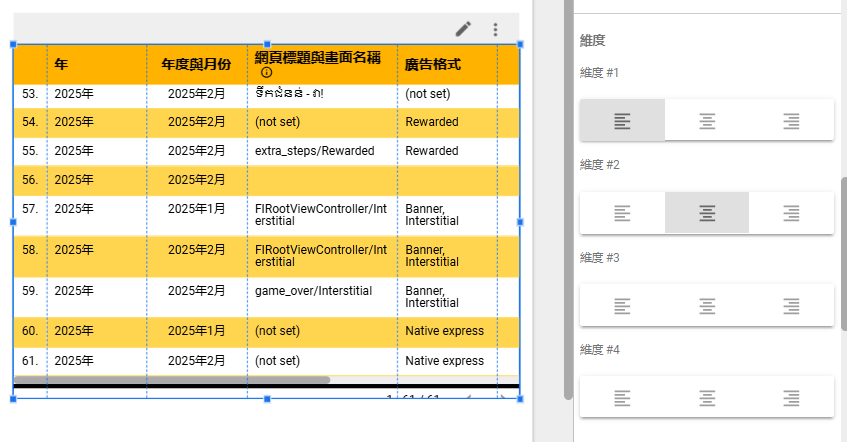Enable left alignment for 維度 #3
The height and width of the screenshot is (442, 847).
click(622, 306)
